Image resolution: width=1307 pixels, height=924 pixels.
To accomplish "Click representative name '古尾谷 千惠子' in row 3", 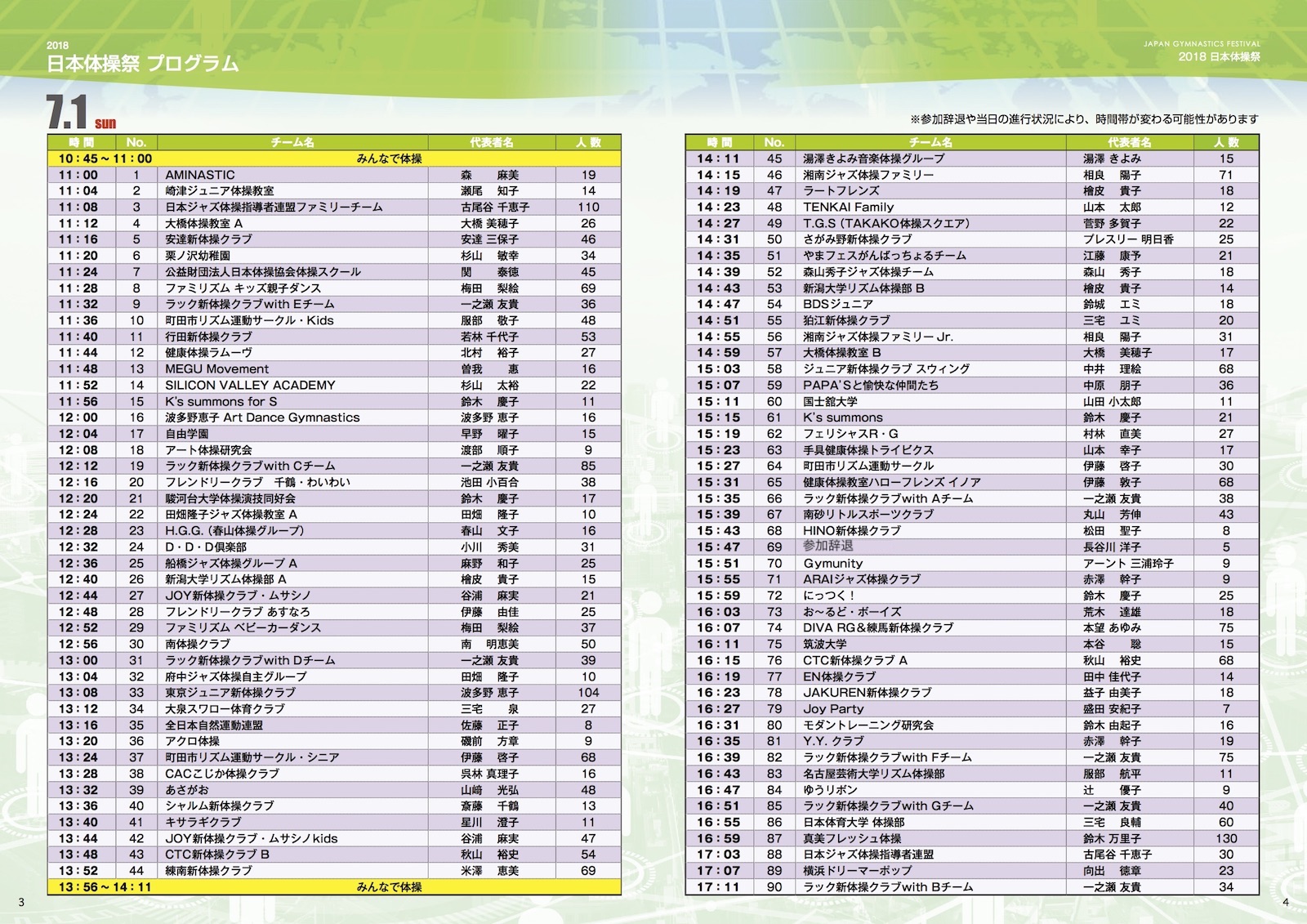I will click(x=495, y=208).
